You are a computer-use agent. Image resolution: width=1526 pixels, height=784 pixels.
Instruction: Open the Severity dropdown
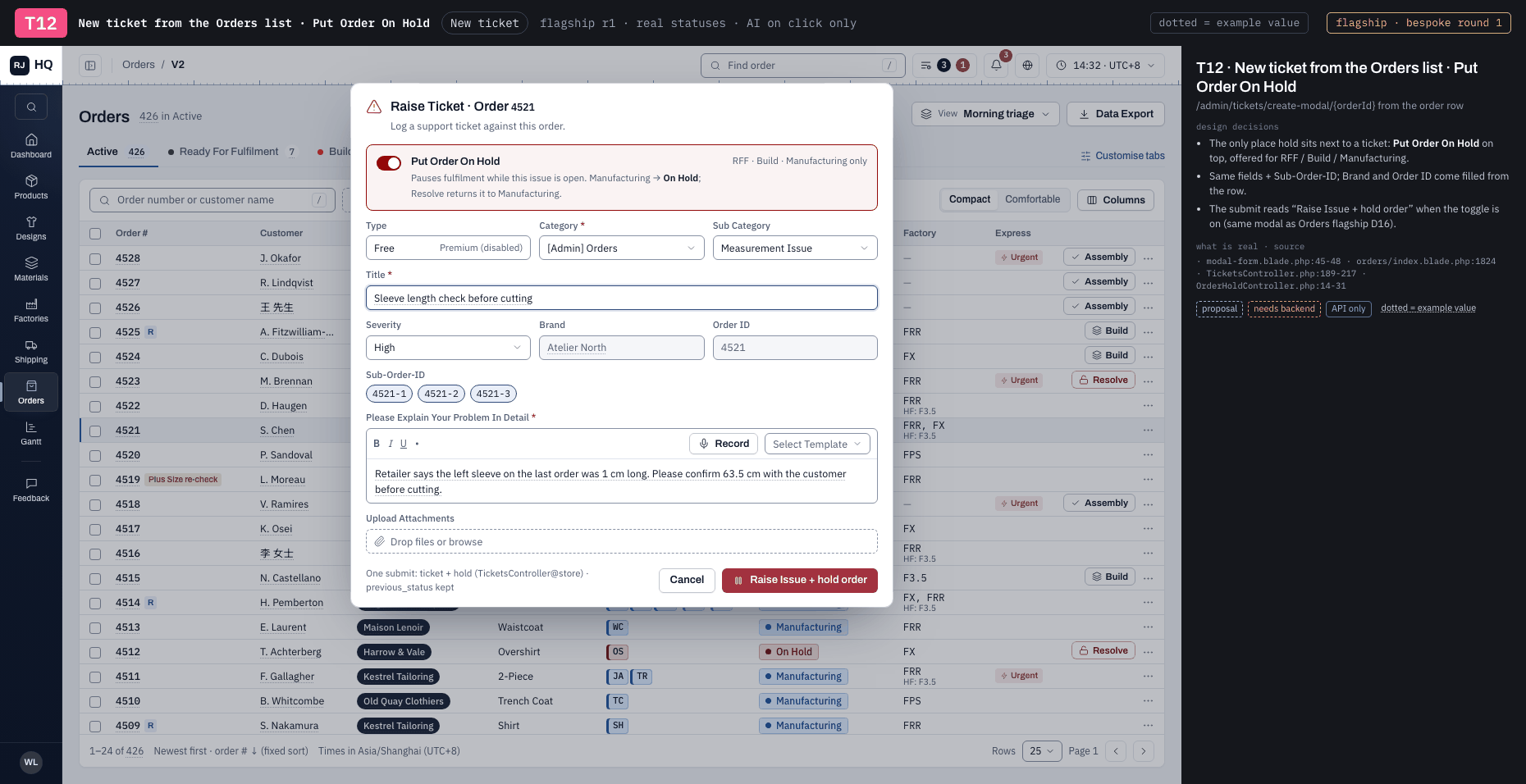point(448,348)
